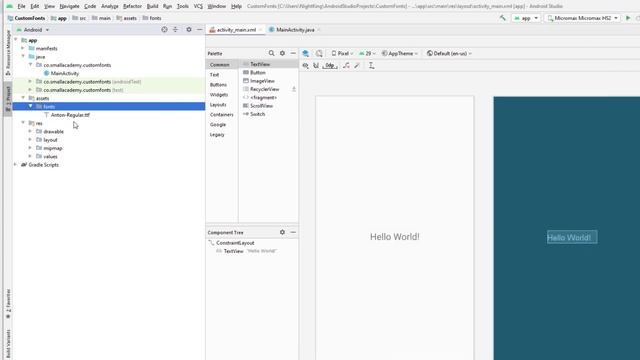Image resolution: width=640 pixels, height=360 pixels.
Task: Switch to MainActivity.java tab
Action: (295, 30)
